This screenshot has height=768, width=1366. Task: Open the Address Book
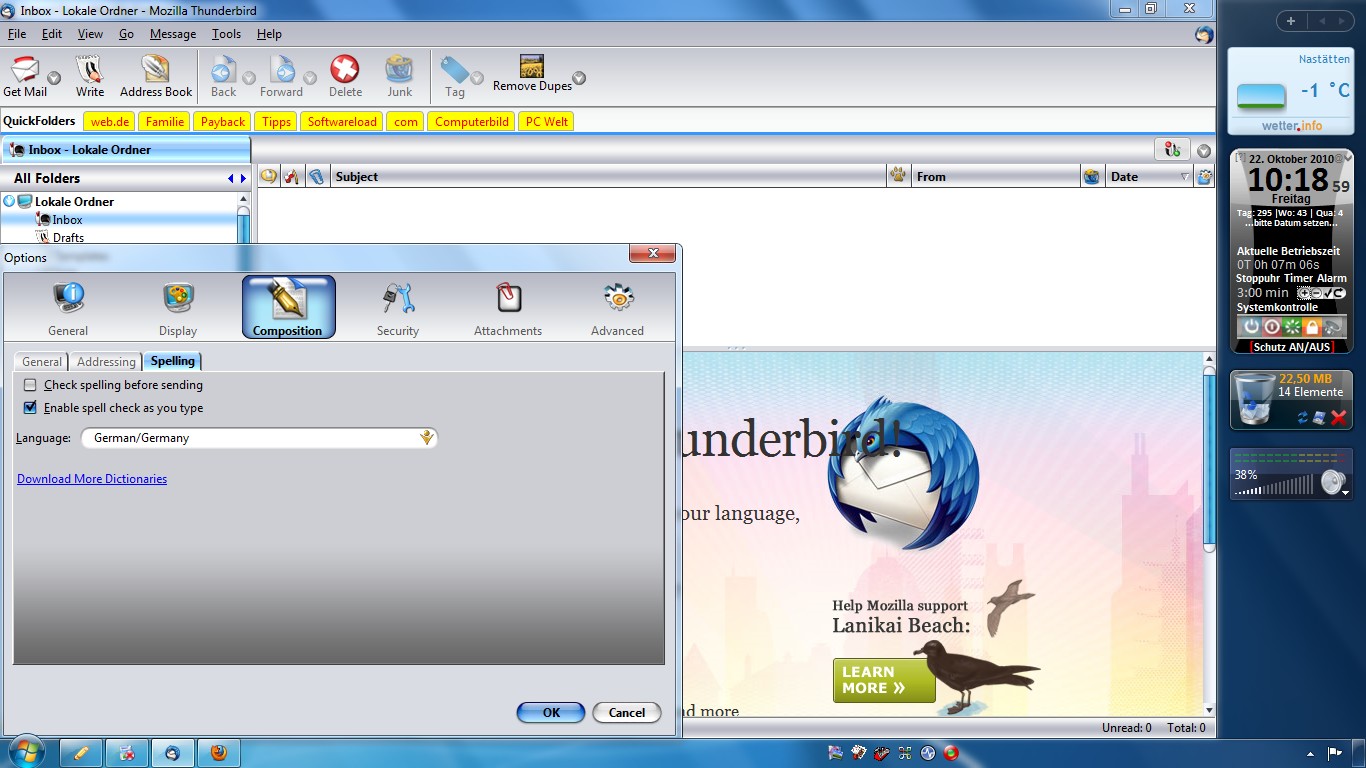pos(156,77)
